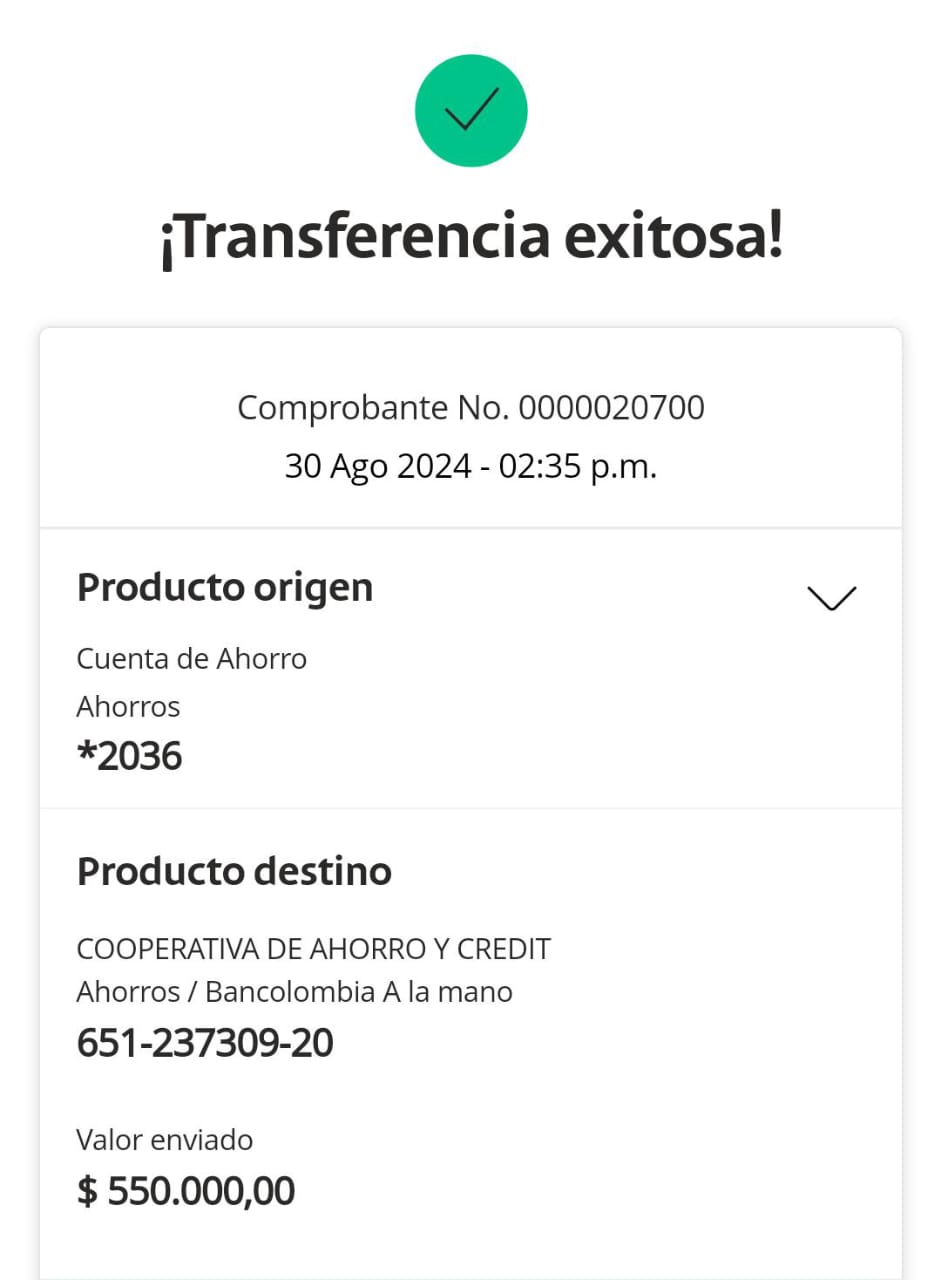The image size is (941, 1280).
Task: Click destination account number 651-237309-20
Action: [x=205, y=1043]
